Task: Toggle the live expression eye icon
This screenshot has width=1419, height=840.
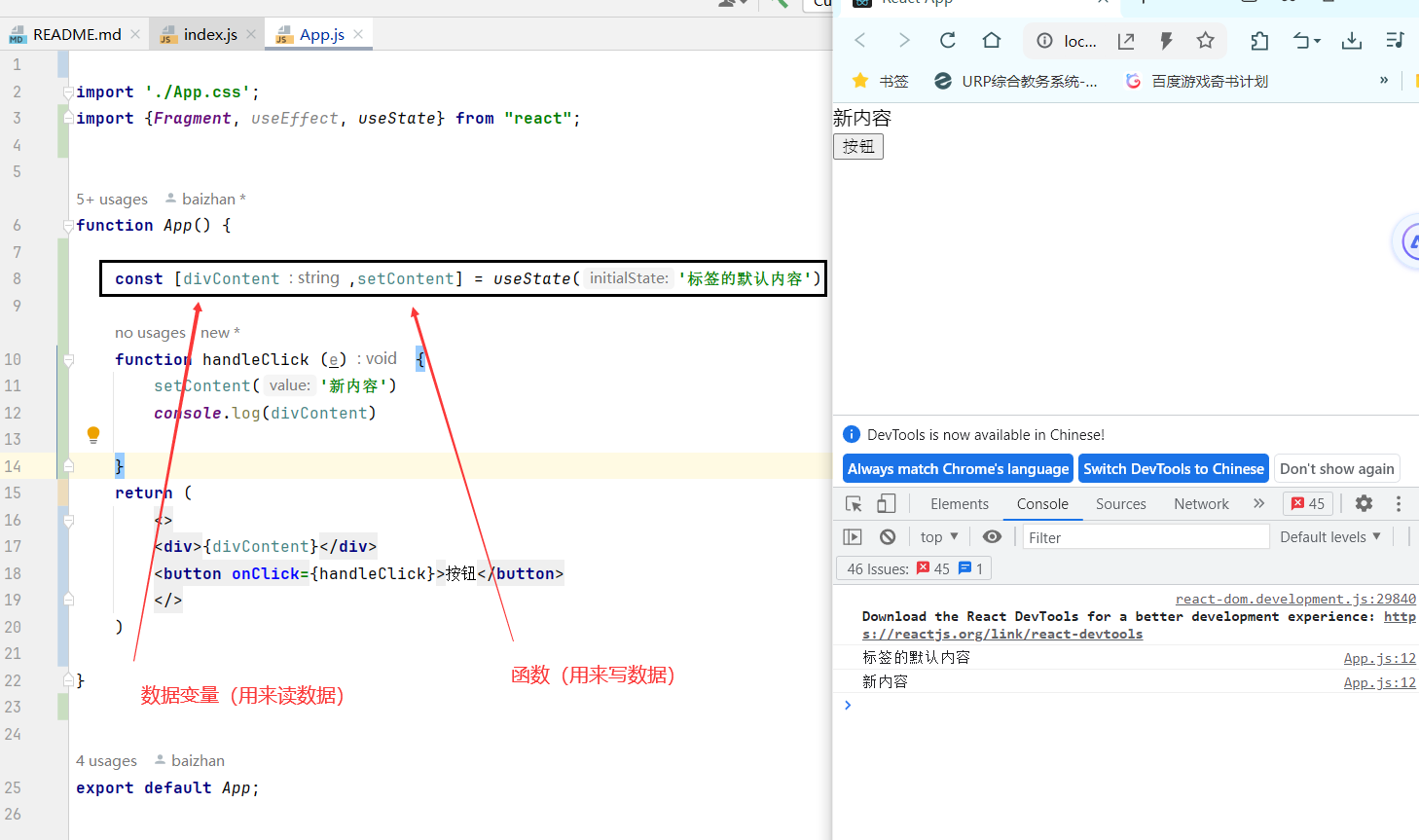Action: click(992, 536)
